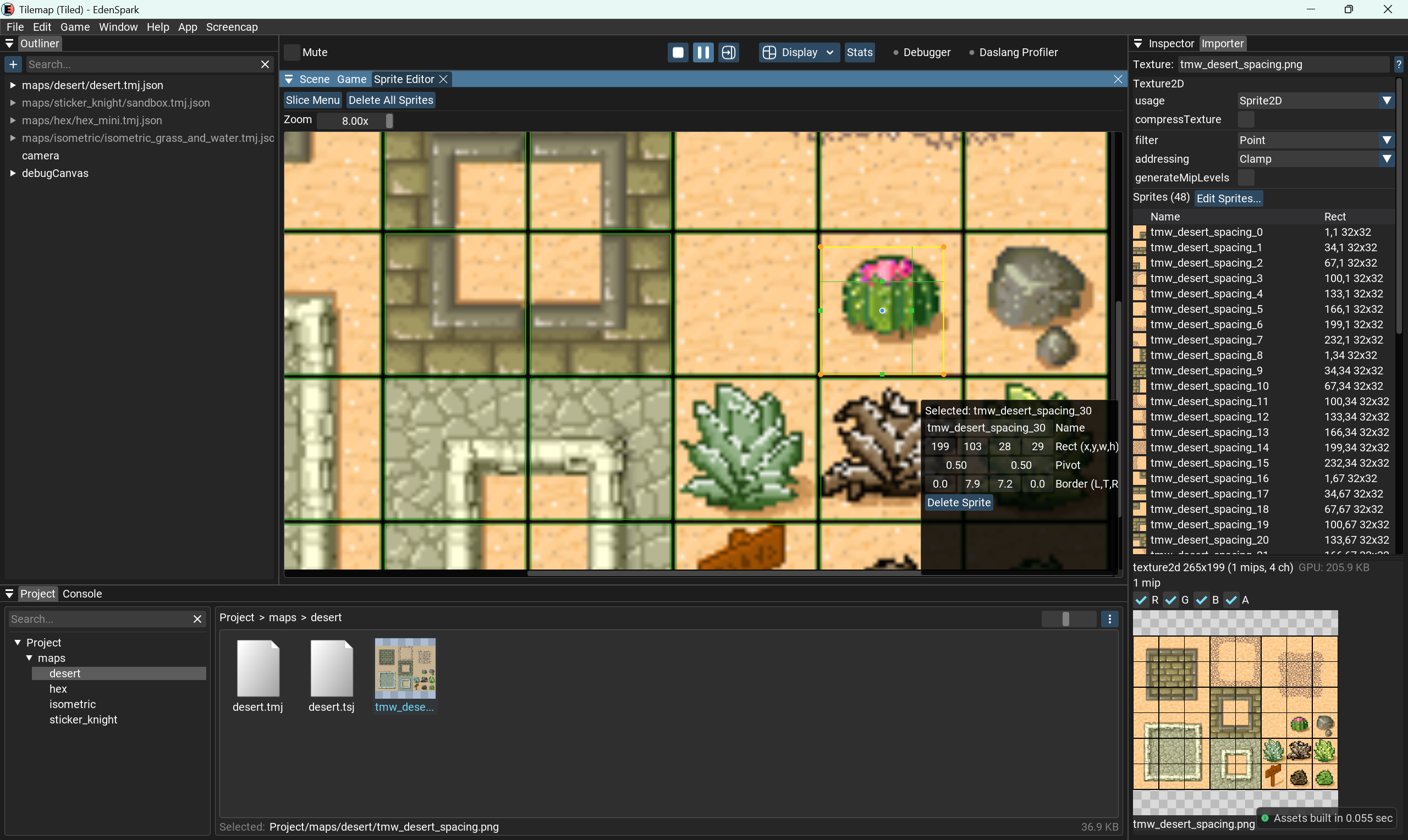Click the Outliner search input
The image size is (1408, 840).
(x=141, y=64)
